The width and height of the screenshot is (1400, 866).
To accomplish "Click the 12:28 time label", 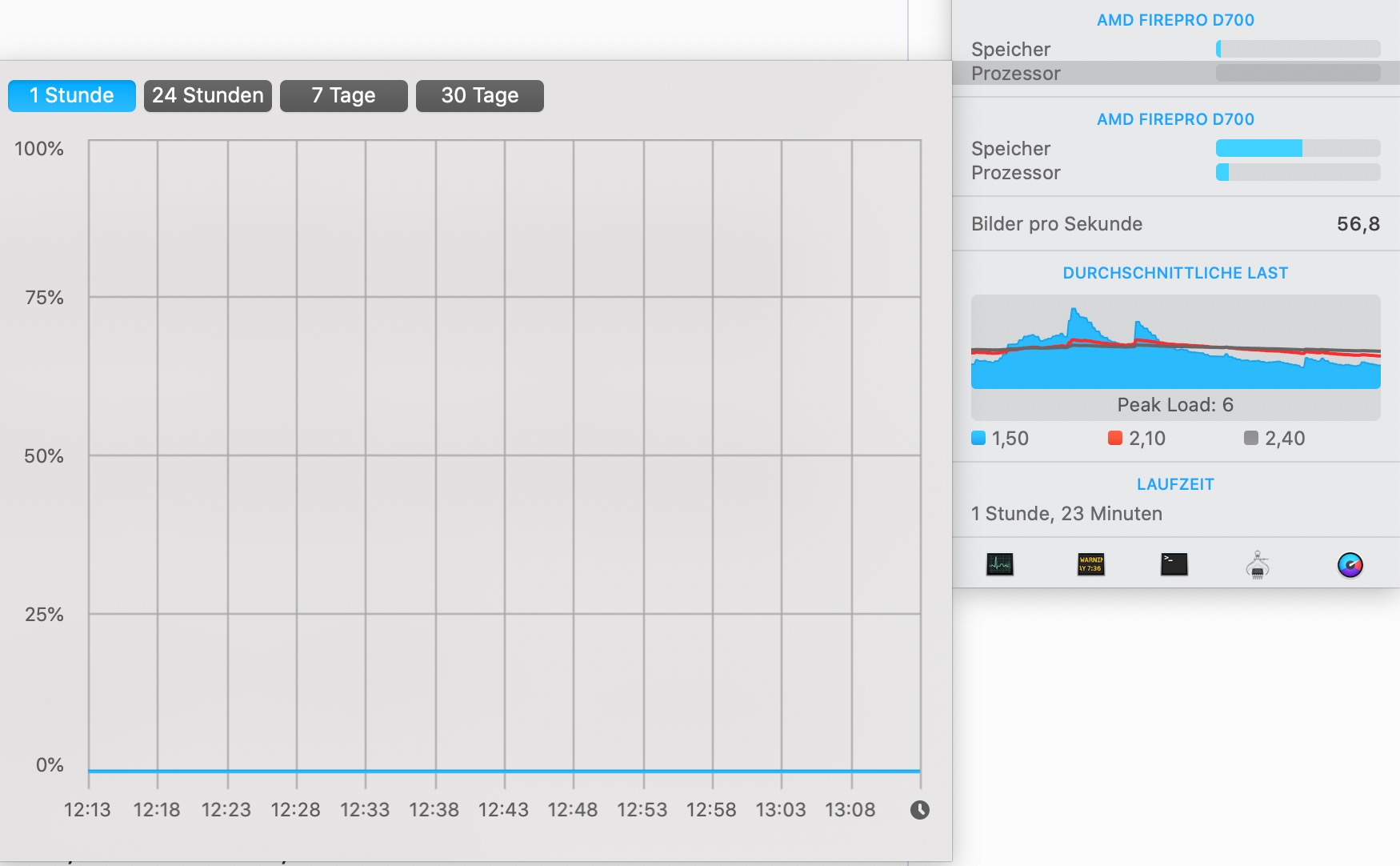I will click(x=295, y=810).
